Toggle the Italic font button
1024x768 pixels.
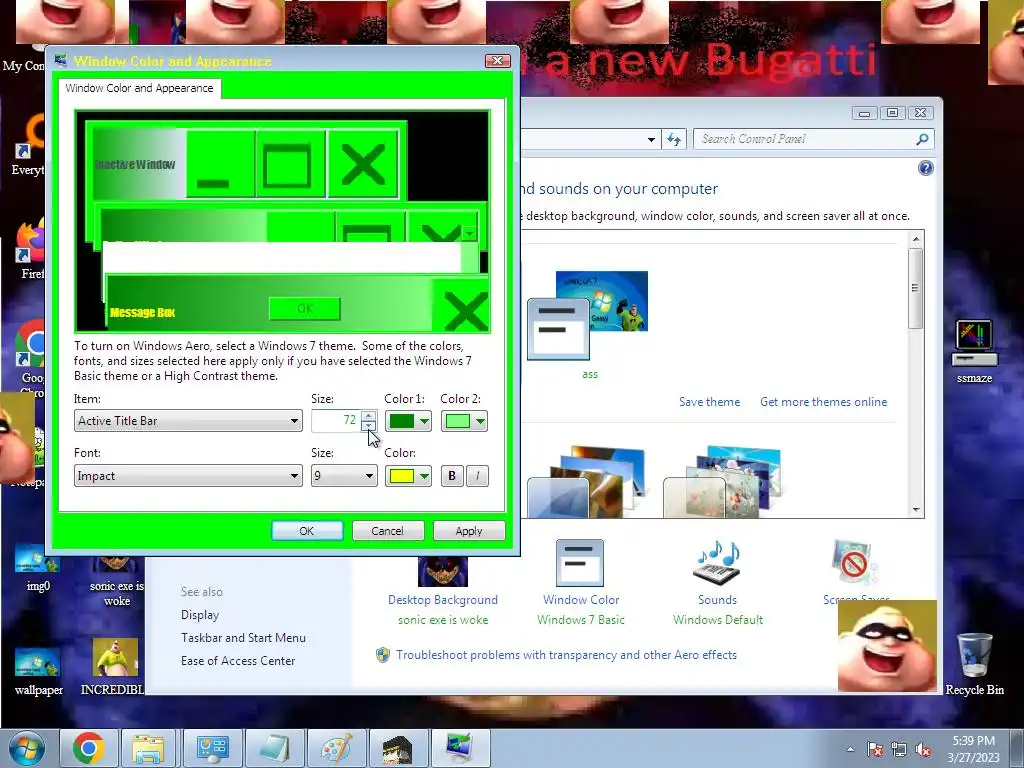(477, 476)
